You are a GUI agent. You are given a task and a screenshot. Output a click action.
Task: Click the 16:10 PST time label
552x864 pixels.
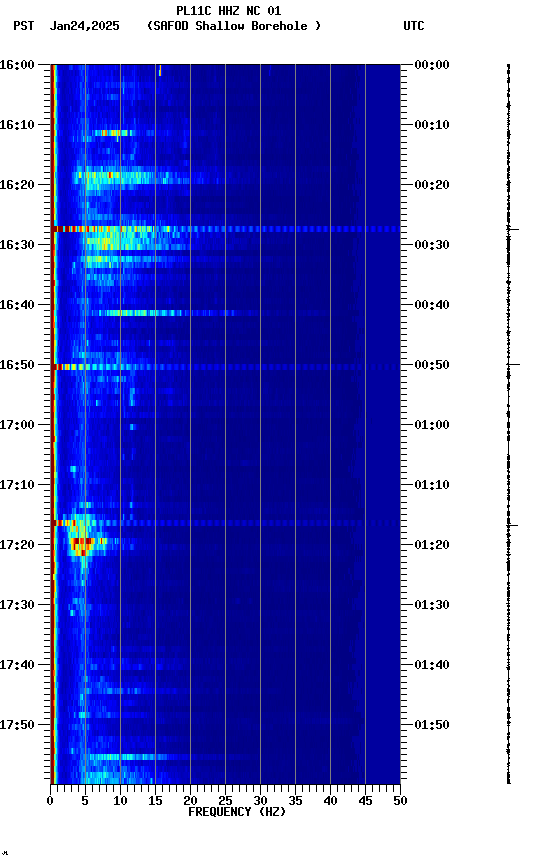coord(17,125)
